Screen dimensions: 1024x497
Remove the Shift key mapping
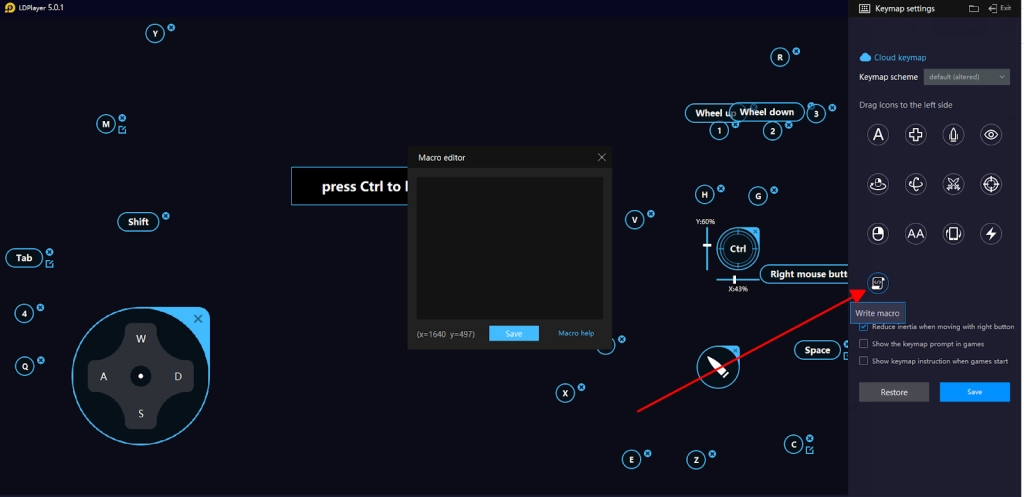pyautogui.click(x=166, y=216)
